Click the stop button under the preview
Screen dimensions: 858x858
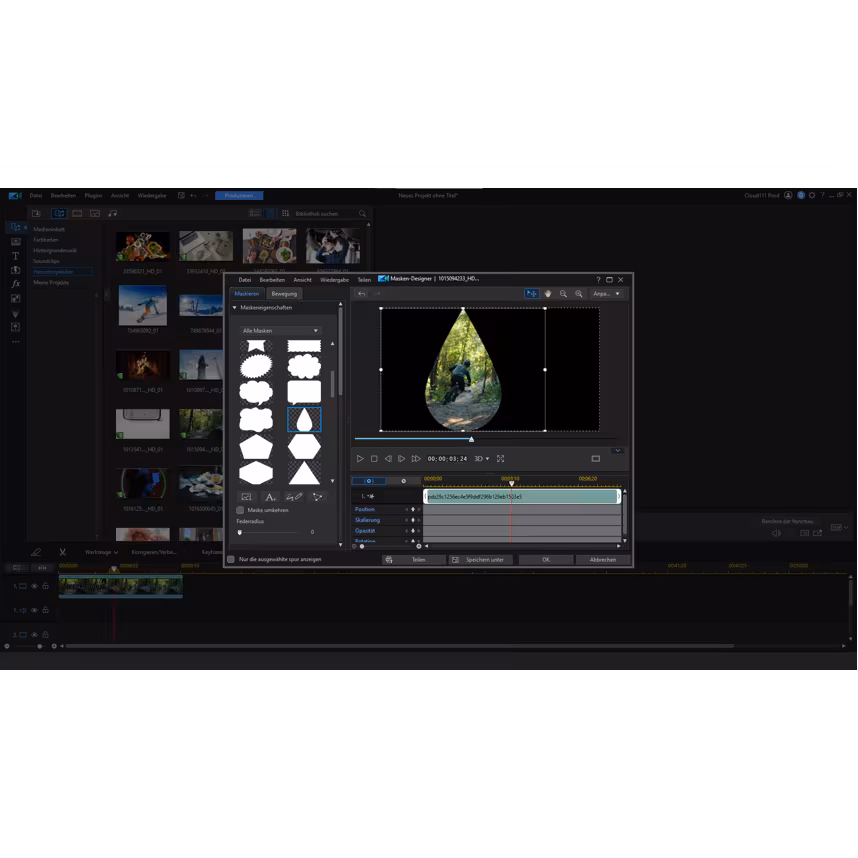(374, 459)
